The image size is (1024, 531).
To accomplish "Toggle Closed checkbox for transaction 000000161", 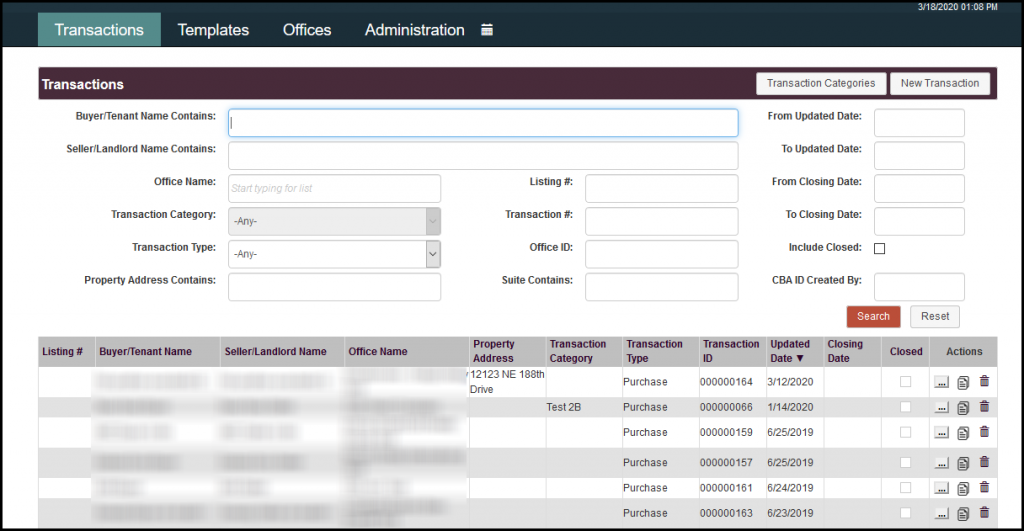I will pyautogui.click(x=905, y=488).
